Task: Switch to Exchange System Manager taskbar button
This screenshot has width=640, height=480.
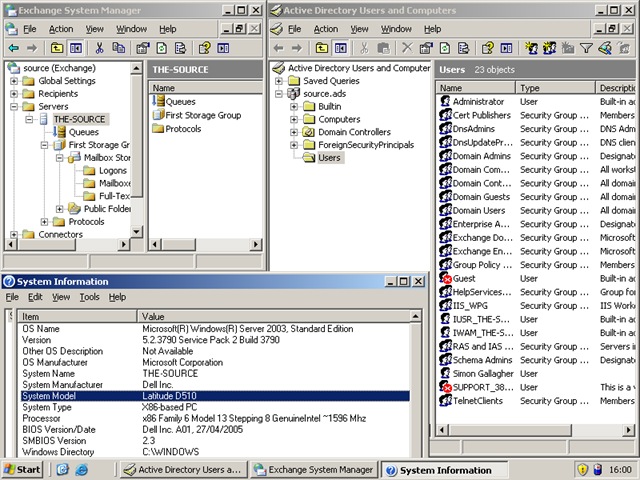Action: click(x=312, y=469)
